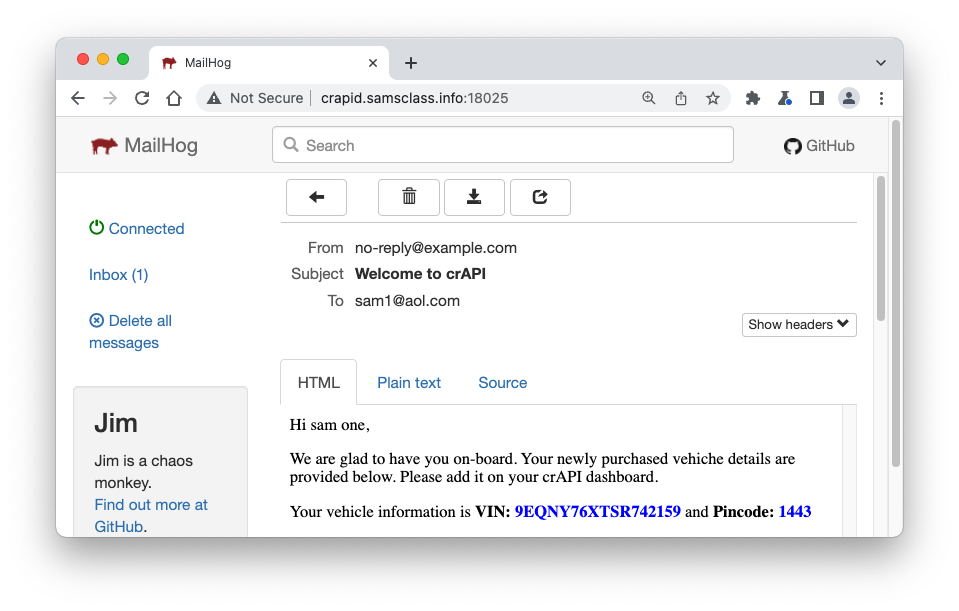Bookmark this page with the star icon
This screenshot has width=959, height=611.
713,98
